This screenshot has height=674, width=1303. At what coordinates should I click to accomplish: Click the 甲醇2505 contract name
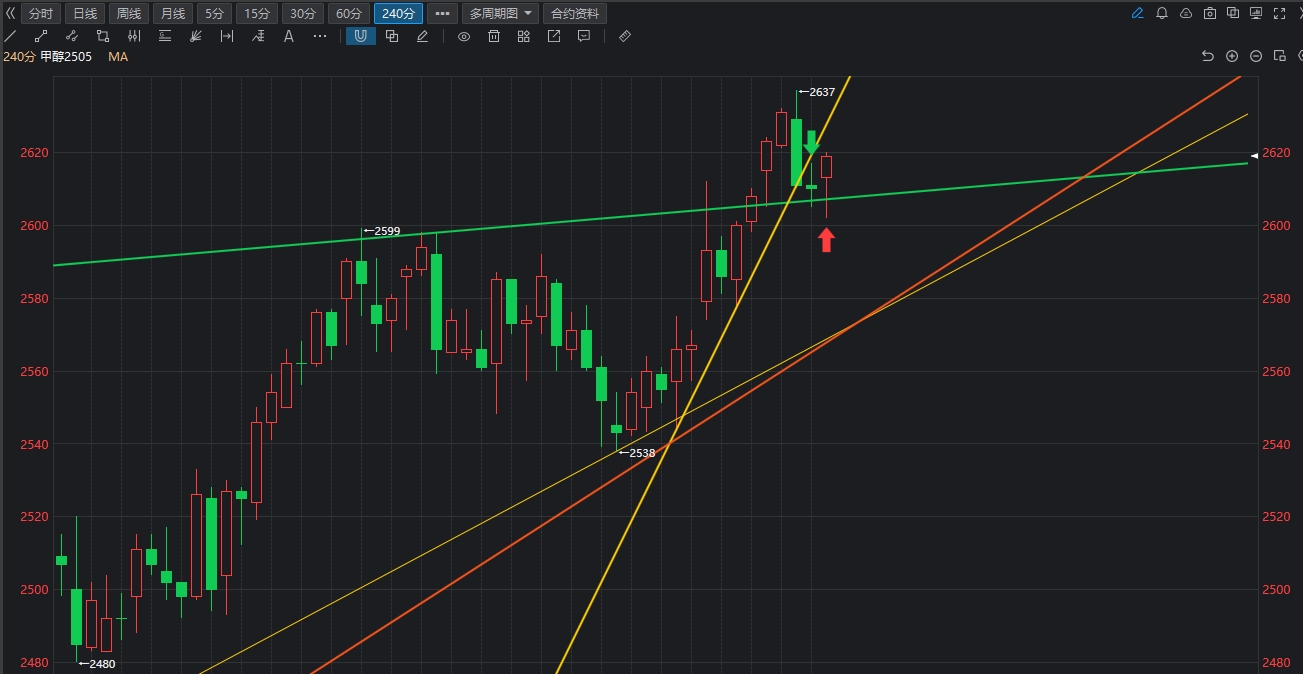coord(66,57)
